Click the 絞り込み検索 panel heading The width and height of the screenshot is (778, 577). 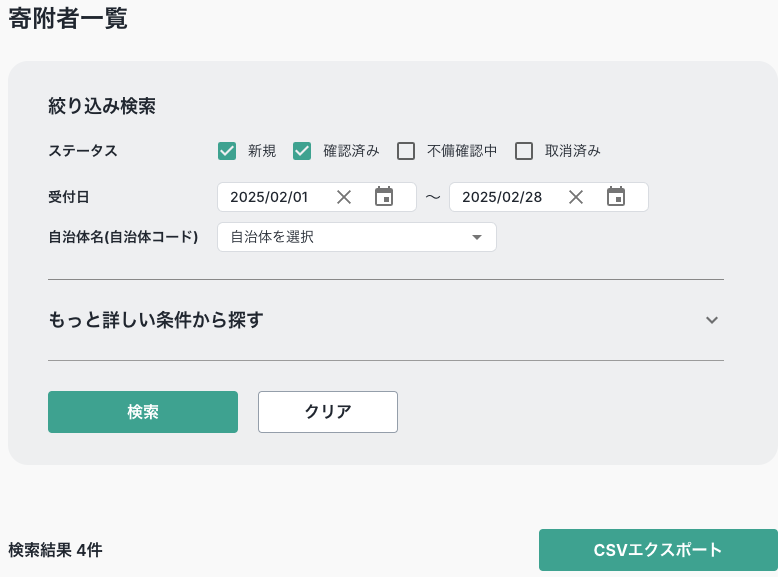[x=101, y=106]
